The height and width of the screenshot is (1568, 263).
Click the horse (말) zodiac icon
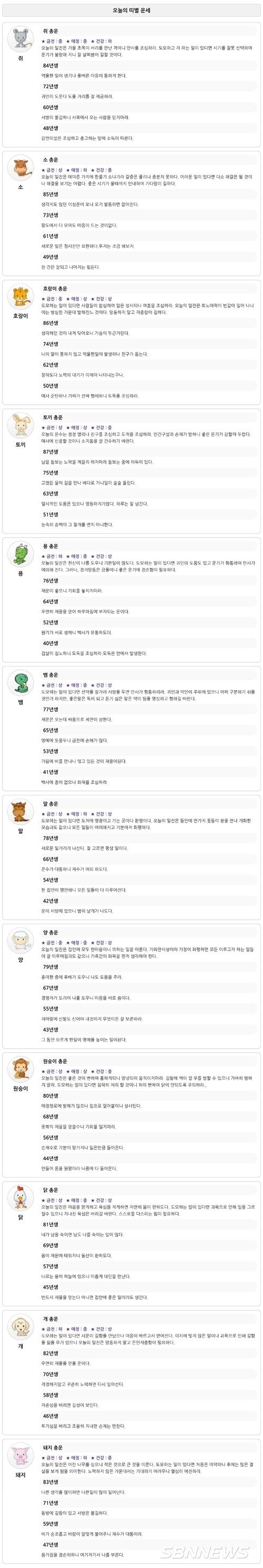(21, 812)
